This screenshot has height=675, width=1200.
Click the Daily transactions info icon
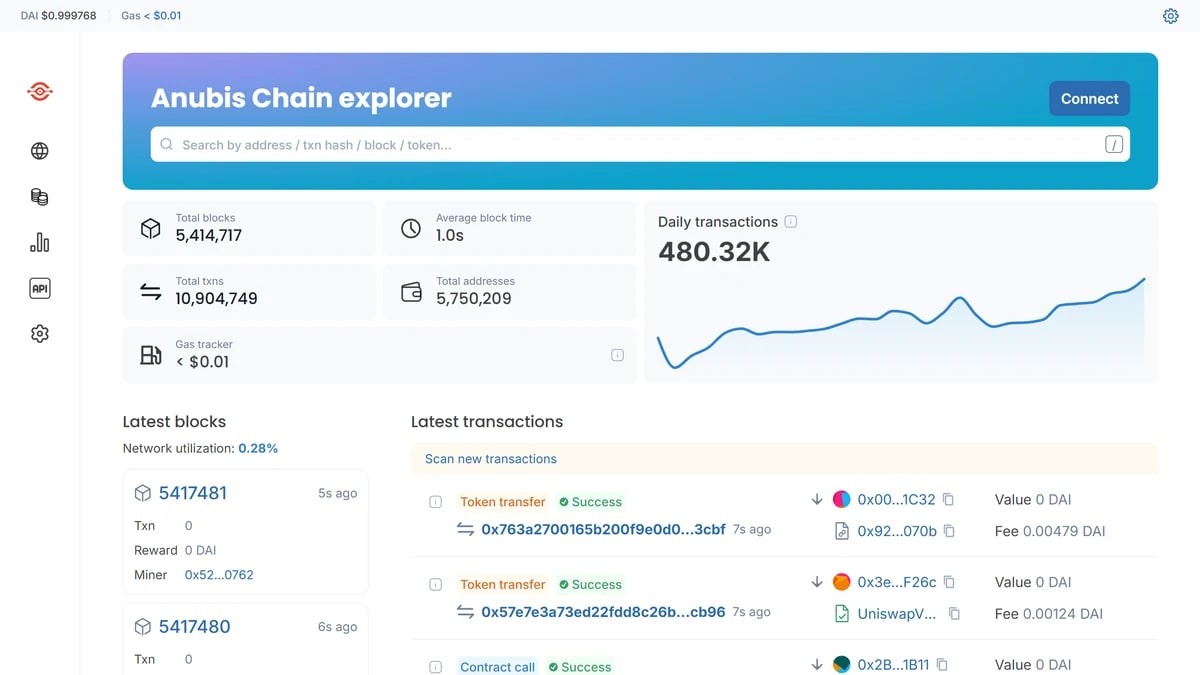[x=791, y=222]
